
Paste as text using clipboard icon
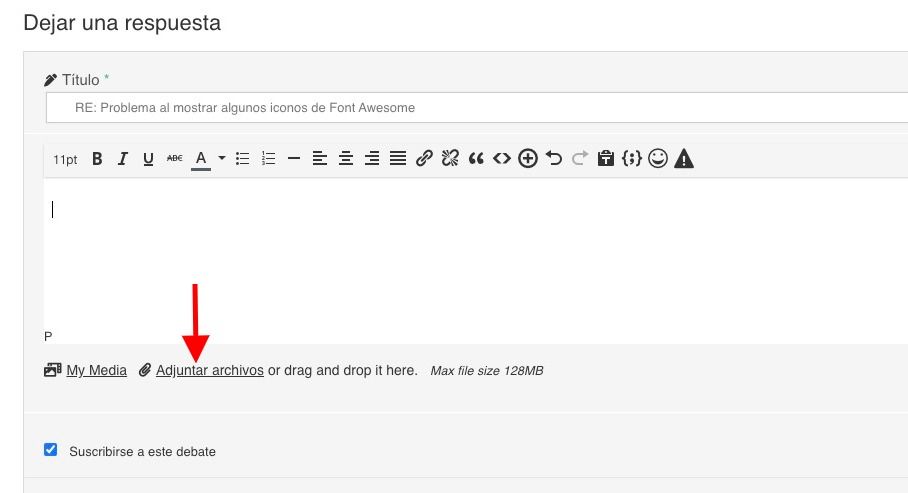click(x=606, y=158)
